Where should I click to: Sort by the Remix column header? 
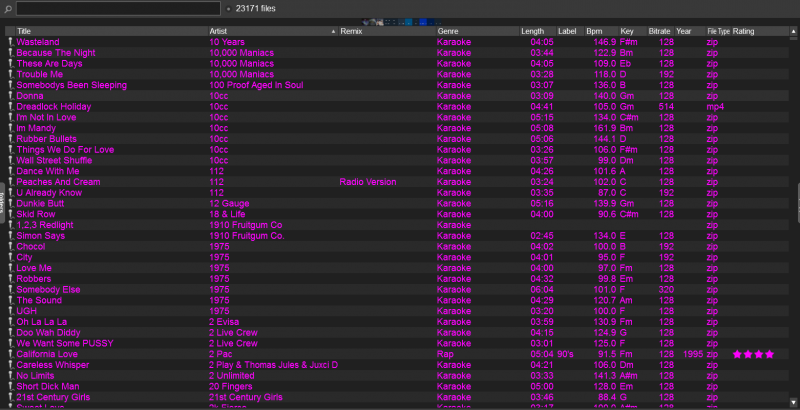pos(387,31)
